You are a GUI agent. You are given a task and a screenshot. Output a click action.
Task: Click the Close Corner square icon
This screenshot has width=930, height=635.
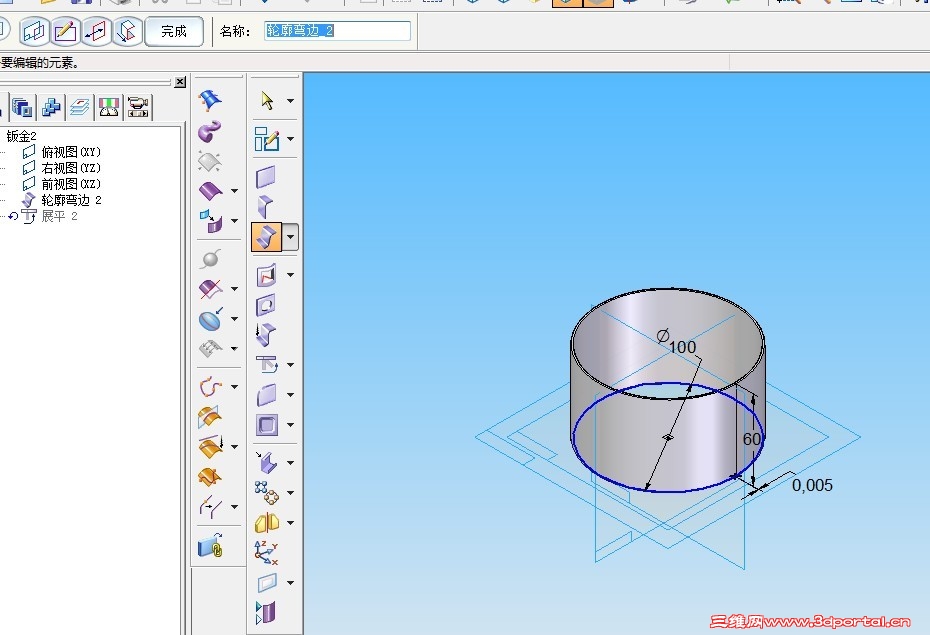(x=266, y=425)
